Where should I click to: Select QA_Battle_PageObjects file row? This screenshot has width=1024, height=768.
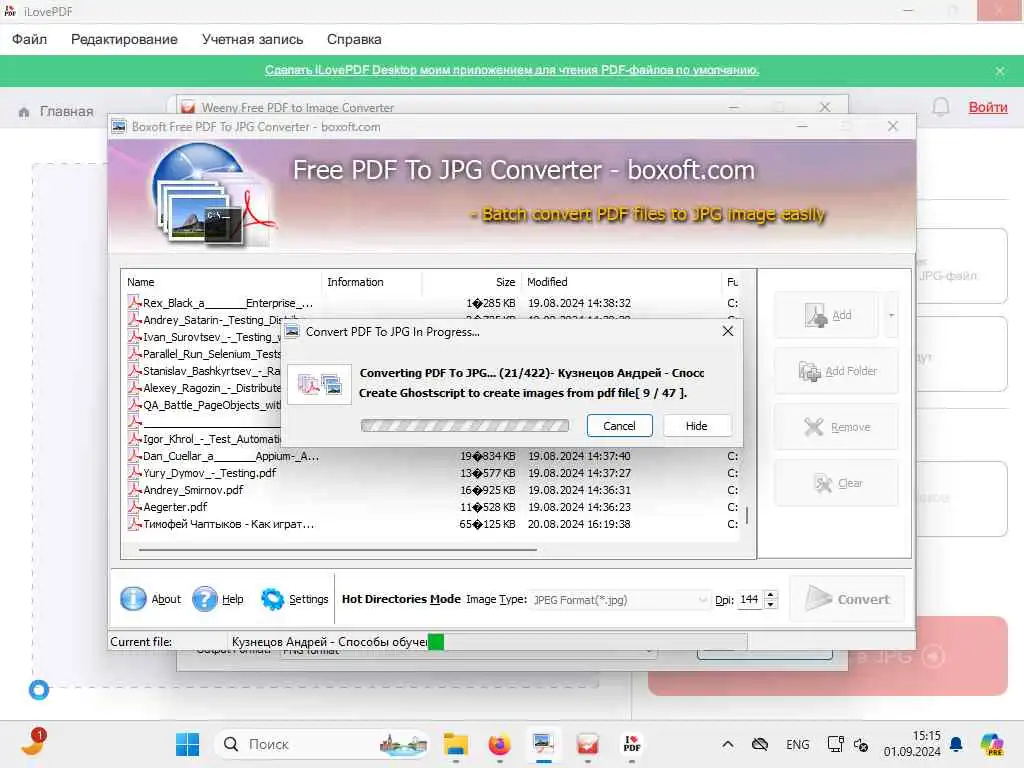click(x=205, y=405)
